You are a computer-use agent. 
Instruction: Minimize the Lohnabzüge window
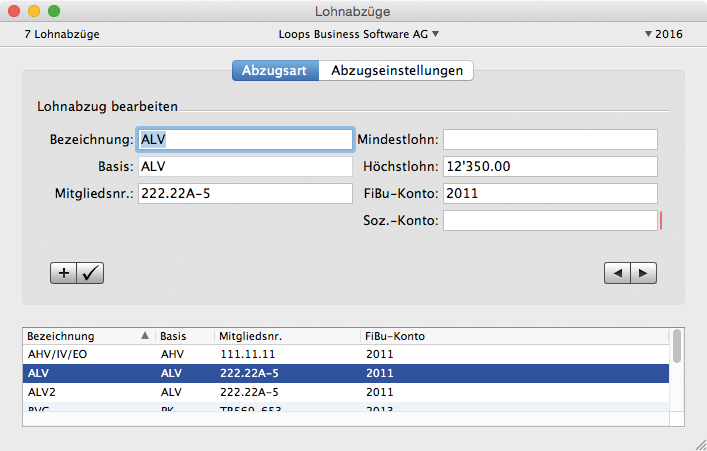click(x=34, y=11)
